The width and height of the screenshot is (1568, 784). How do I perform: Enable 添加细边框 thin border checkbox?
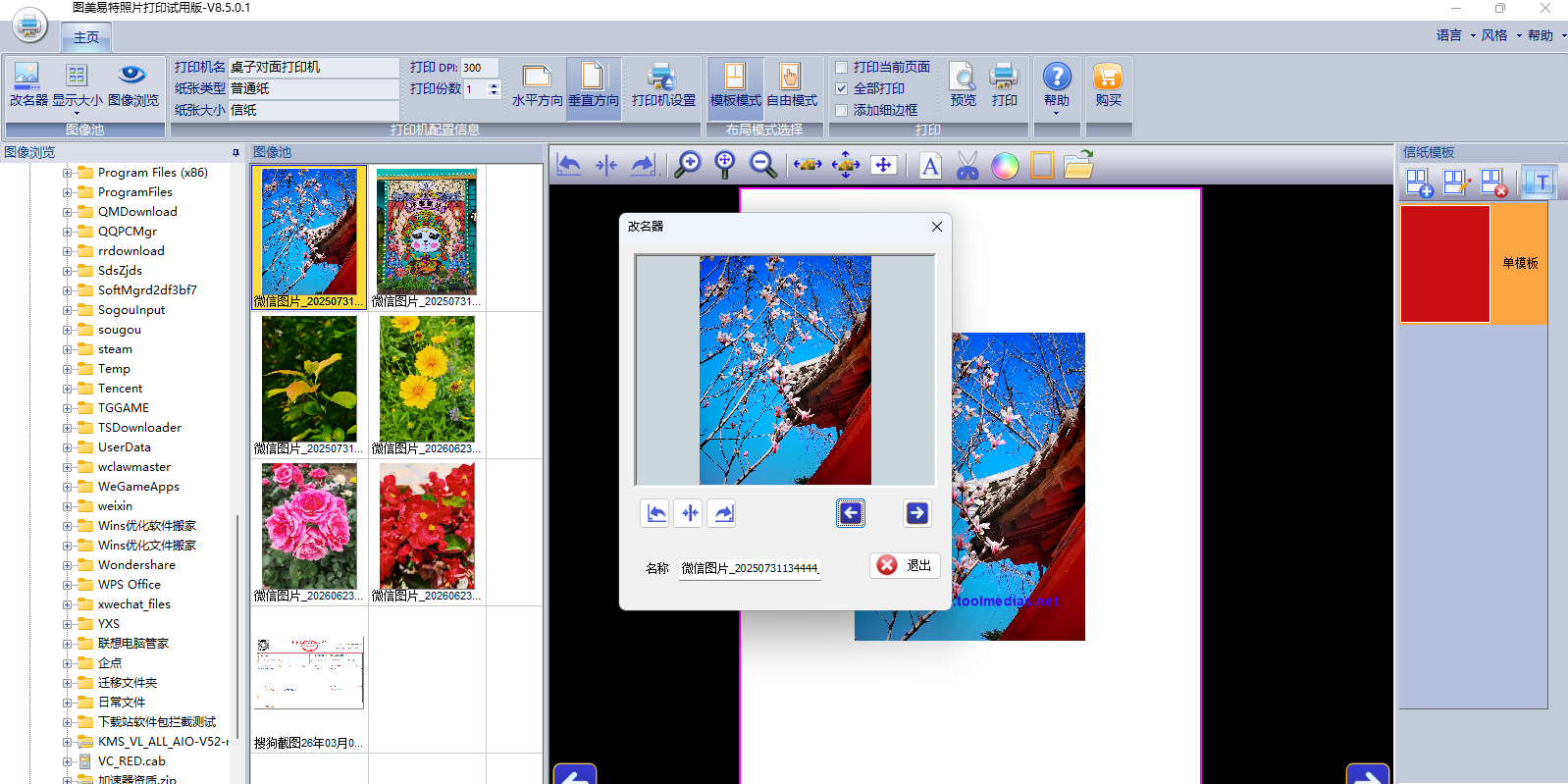[842, 110]
